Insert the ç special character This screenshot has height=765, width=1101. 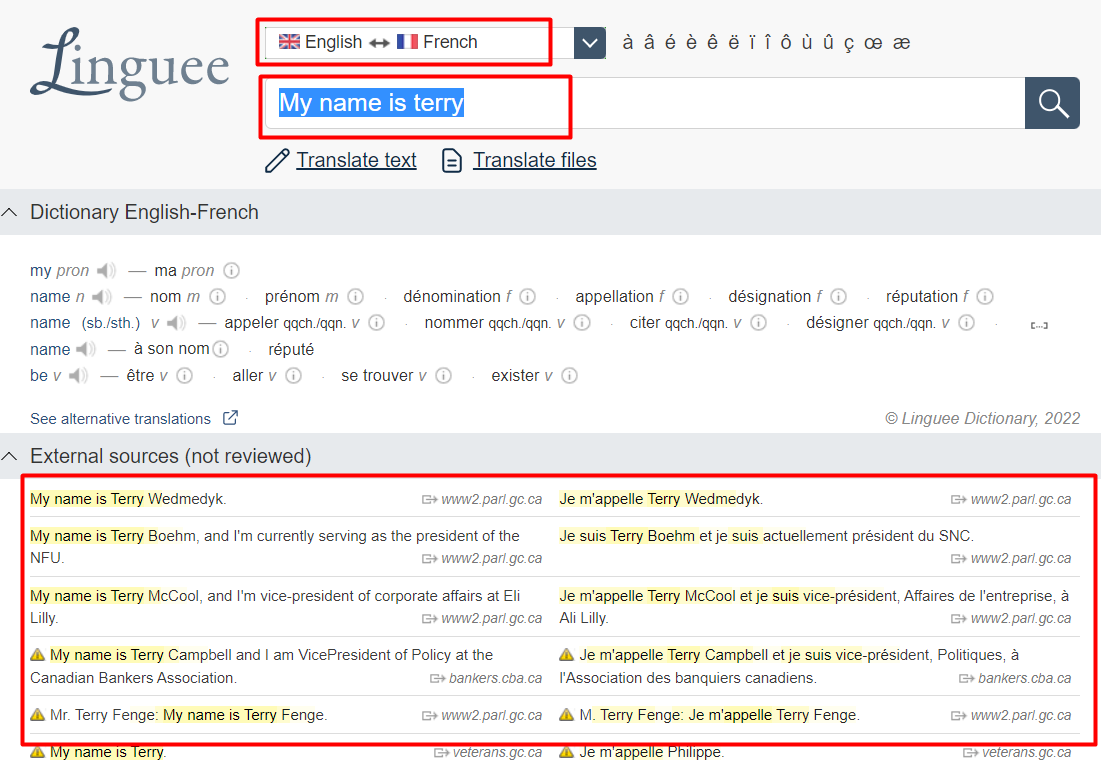click(849, 44)
